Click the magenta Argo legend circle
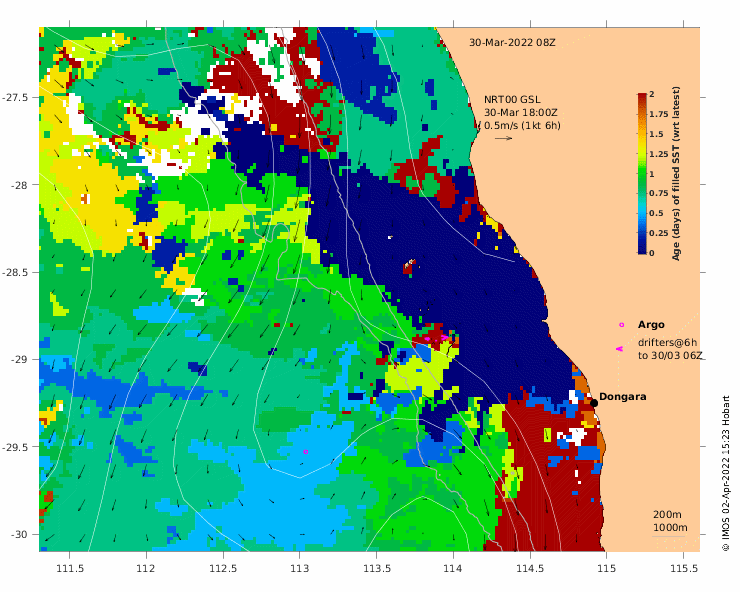The image size is (740, 592). (622, 325)
